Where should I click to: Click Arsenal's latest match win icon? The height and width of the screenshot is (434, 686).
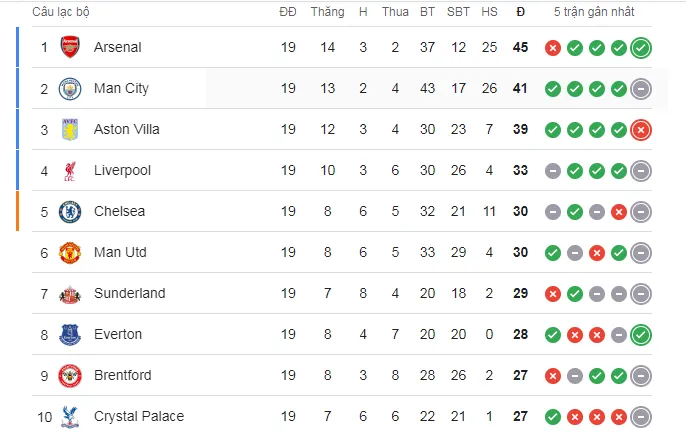(x=641, y=47)
